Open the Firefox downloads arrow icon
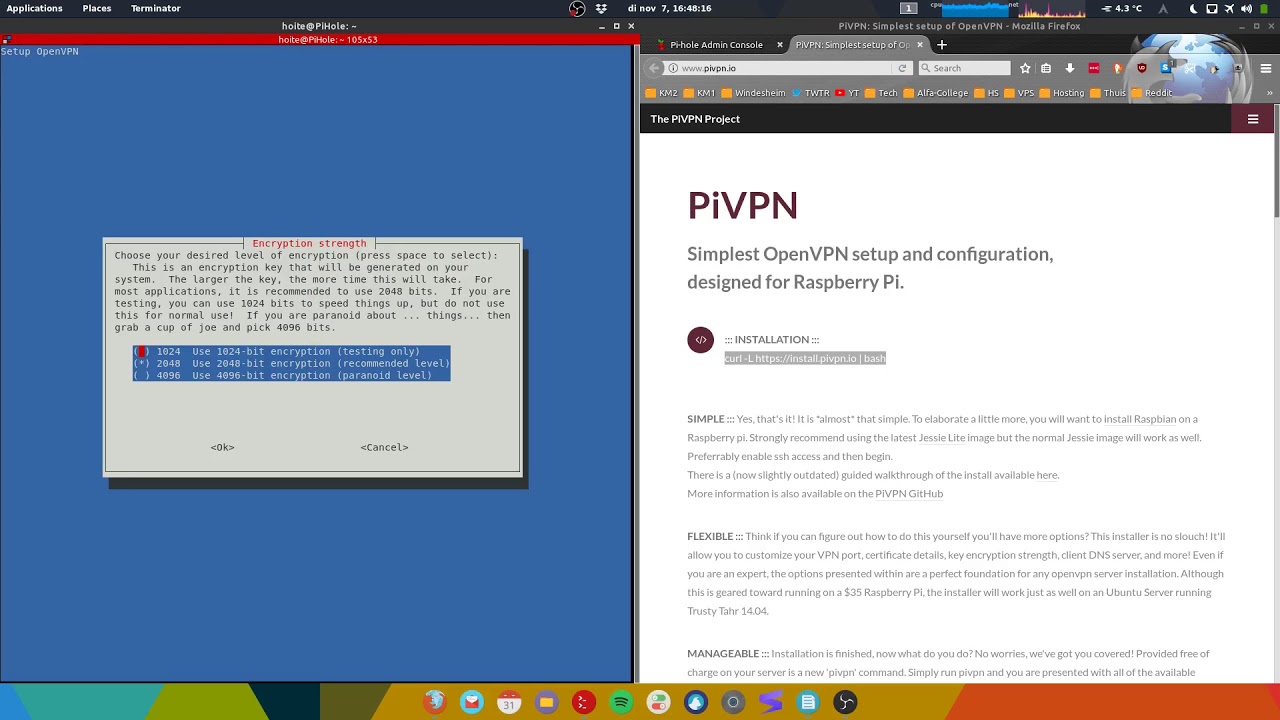Screen dimensions: 1280x720 coord(1070,68)
